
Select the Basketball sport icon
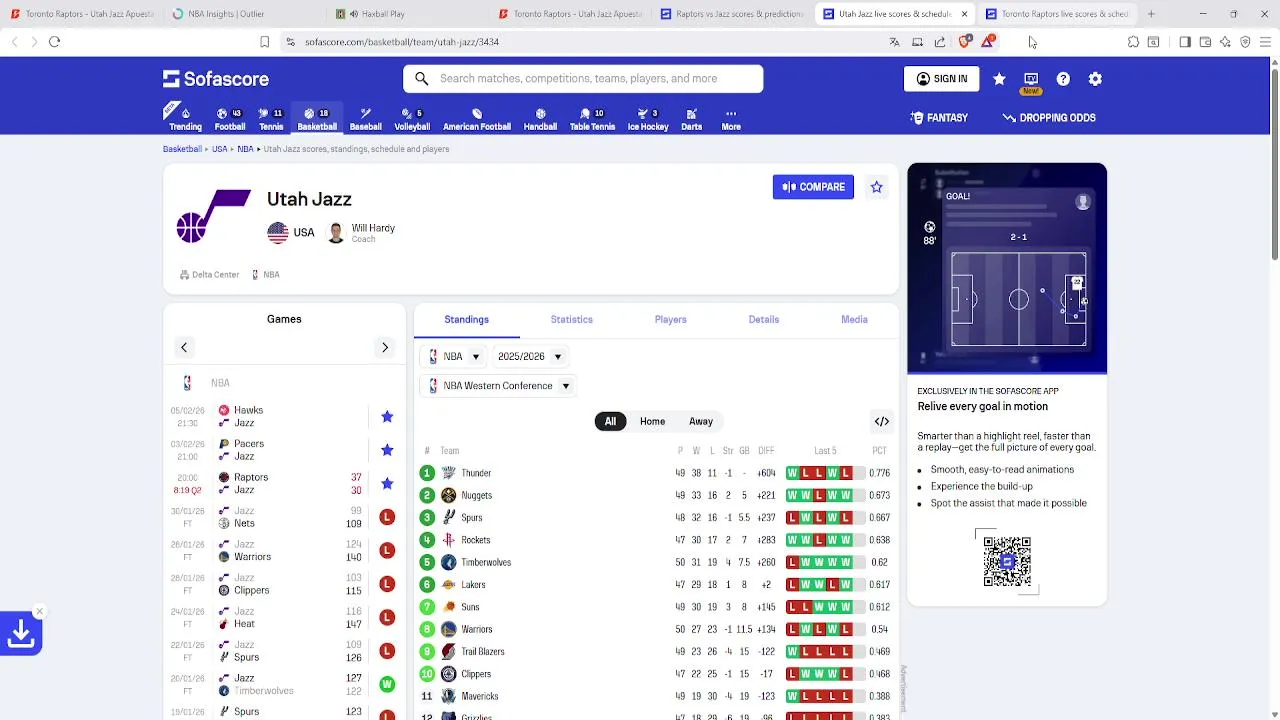click(317, 118)
